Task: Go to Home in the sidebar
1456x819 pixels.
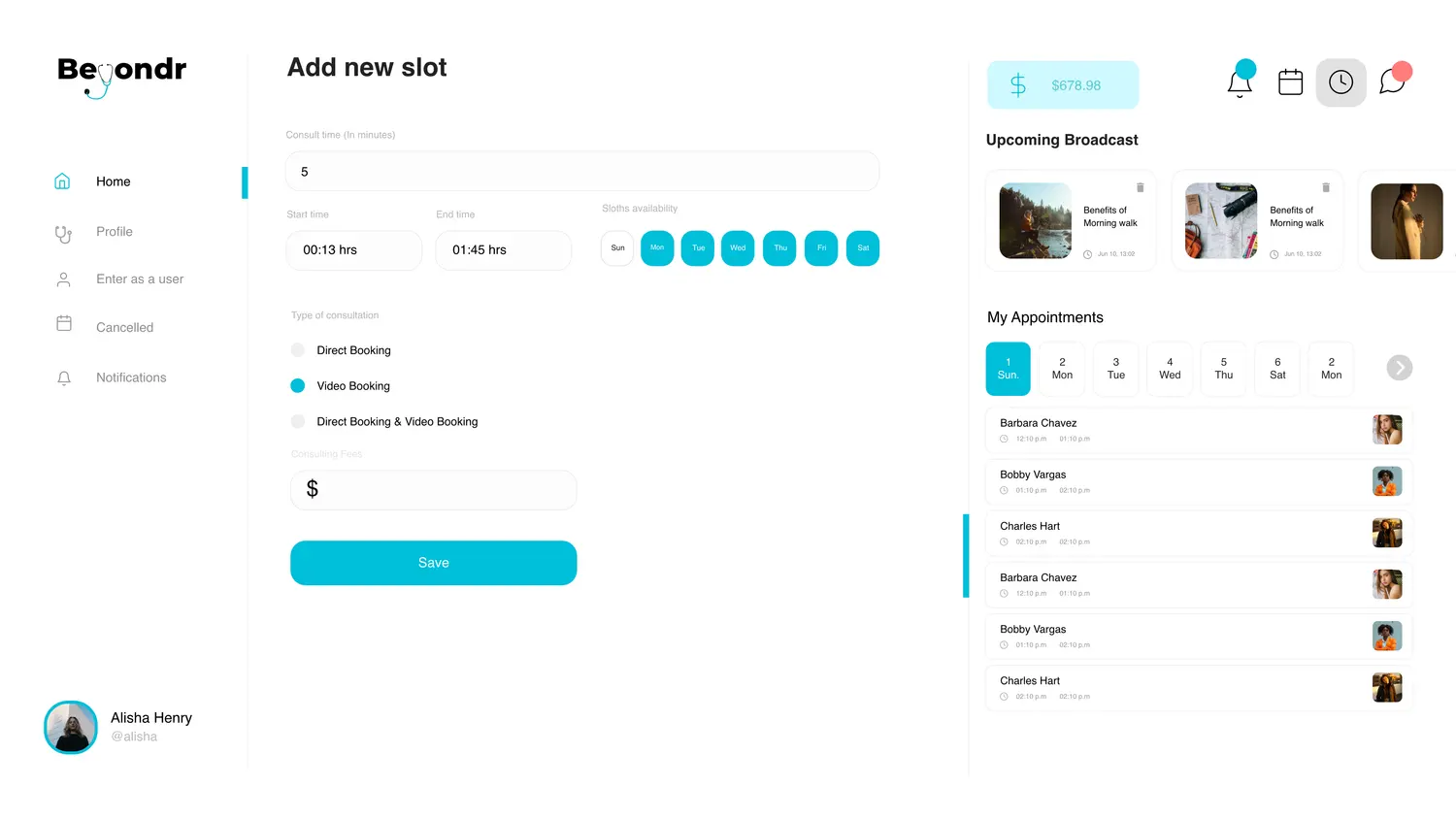Action: pos(114,181)
